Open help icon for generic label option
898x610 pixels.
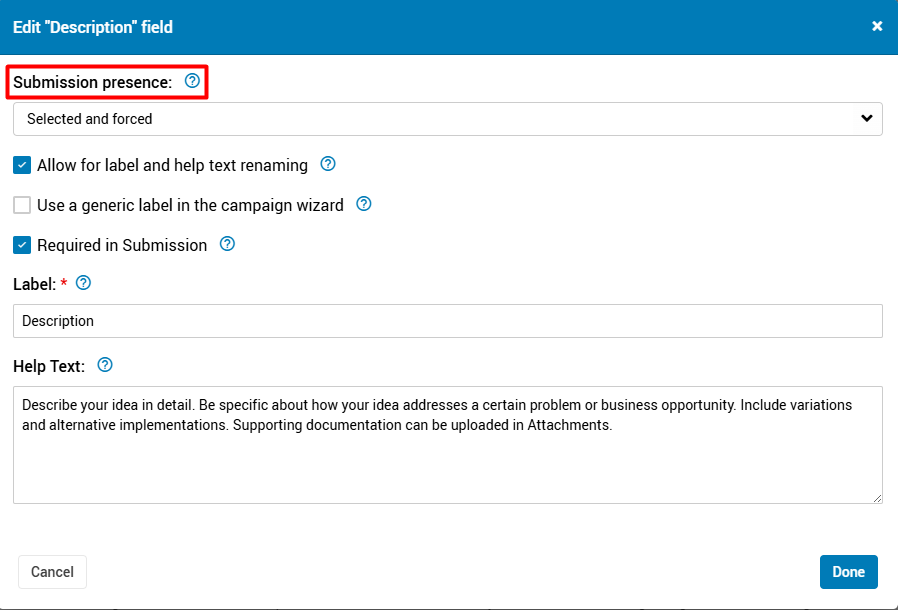click(x=364, y=204)
